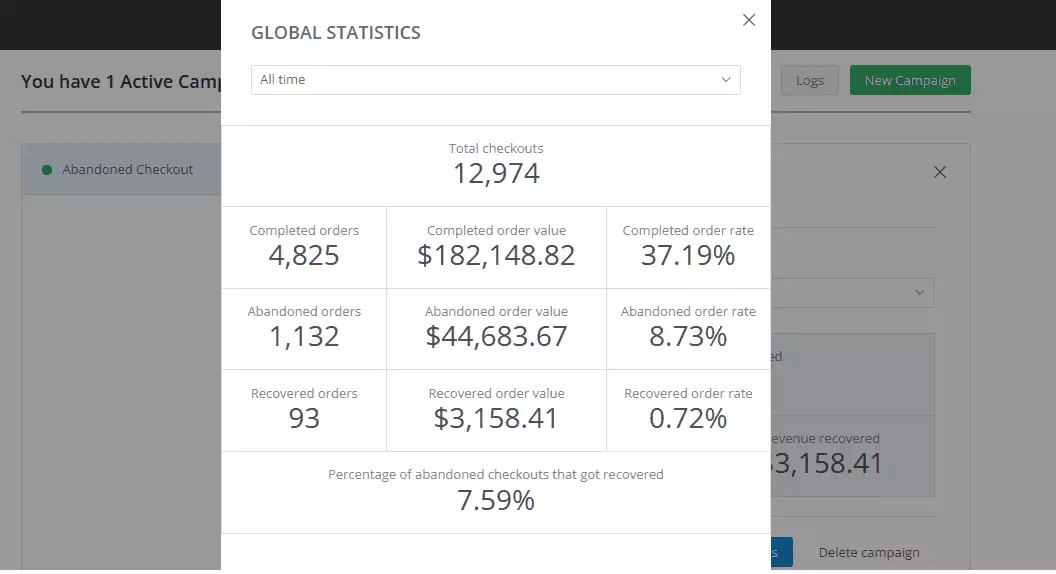Click the Abandoned order rate 8.73%

click(x=688, y=337)
